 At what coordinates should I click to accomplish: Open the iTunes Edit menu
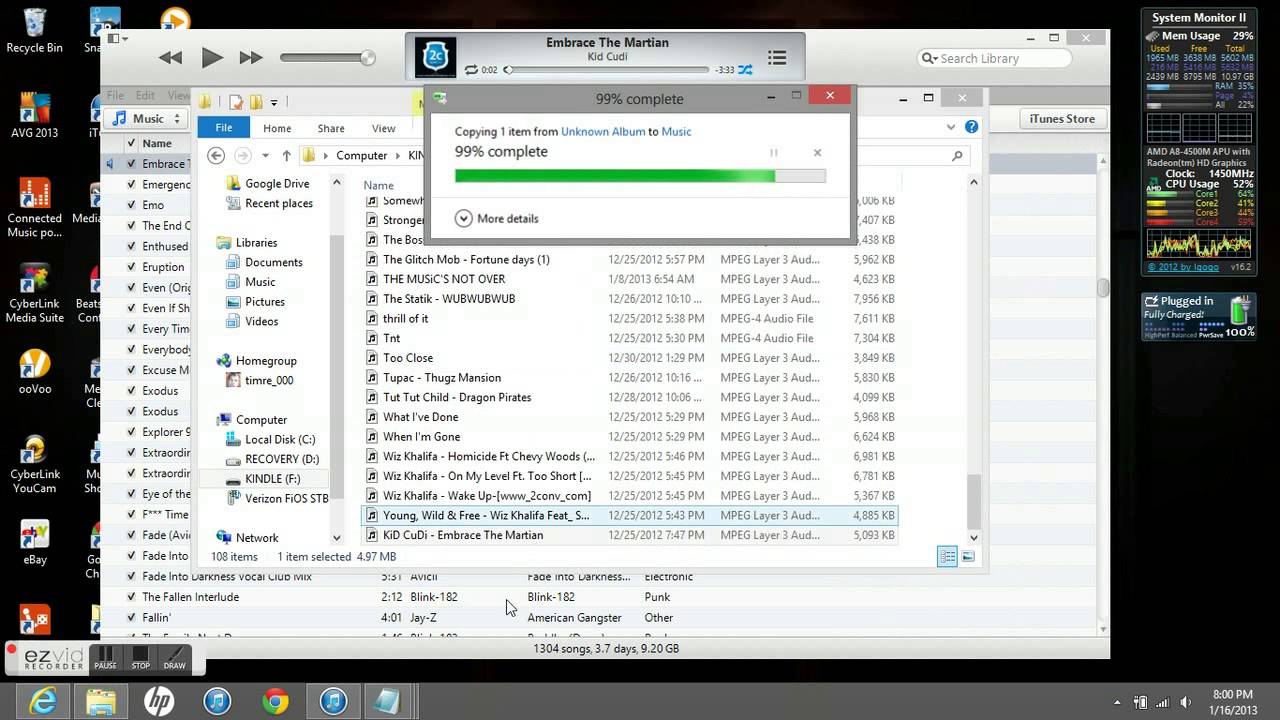(x=145, y=96)
